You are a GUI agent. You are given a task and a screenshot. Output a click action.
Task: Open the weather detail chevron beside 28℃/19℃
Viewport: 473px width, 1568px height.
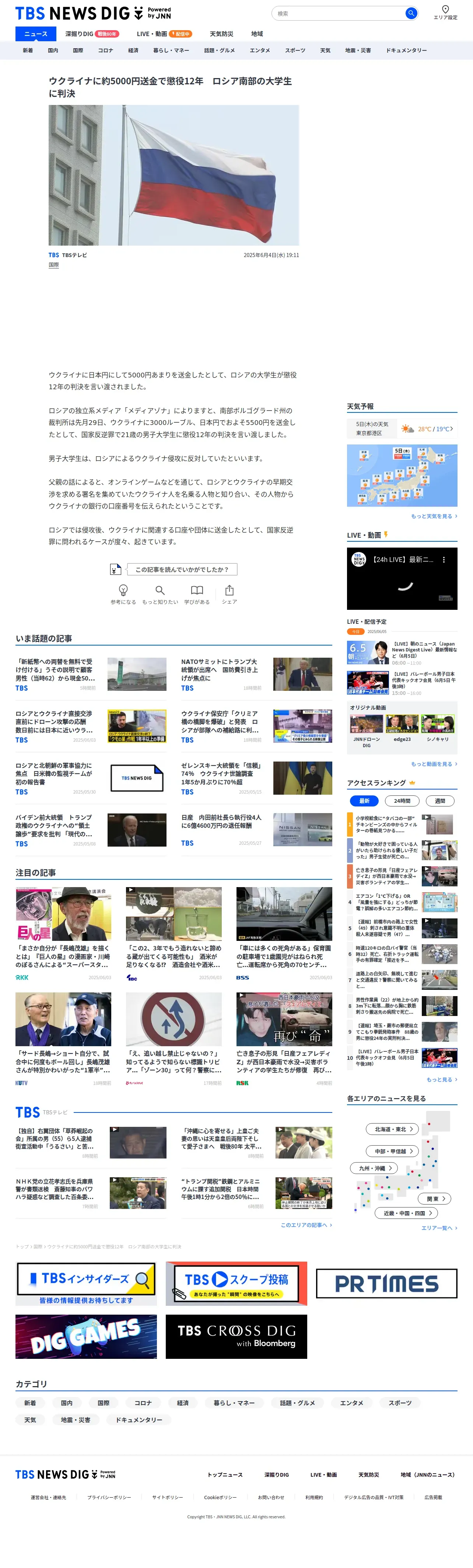[452, 429]
